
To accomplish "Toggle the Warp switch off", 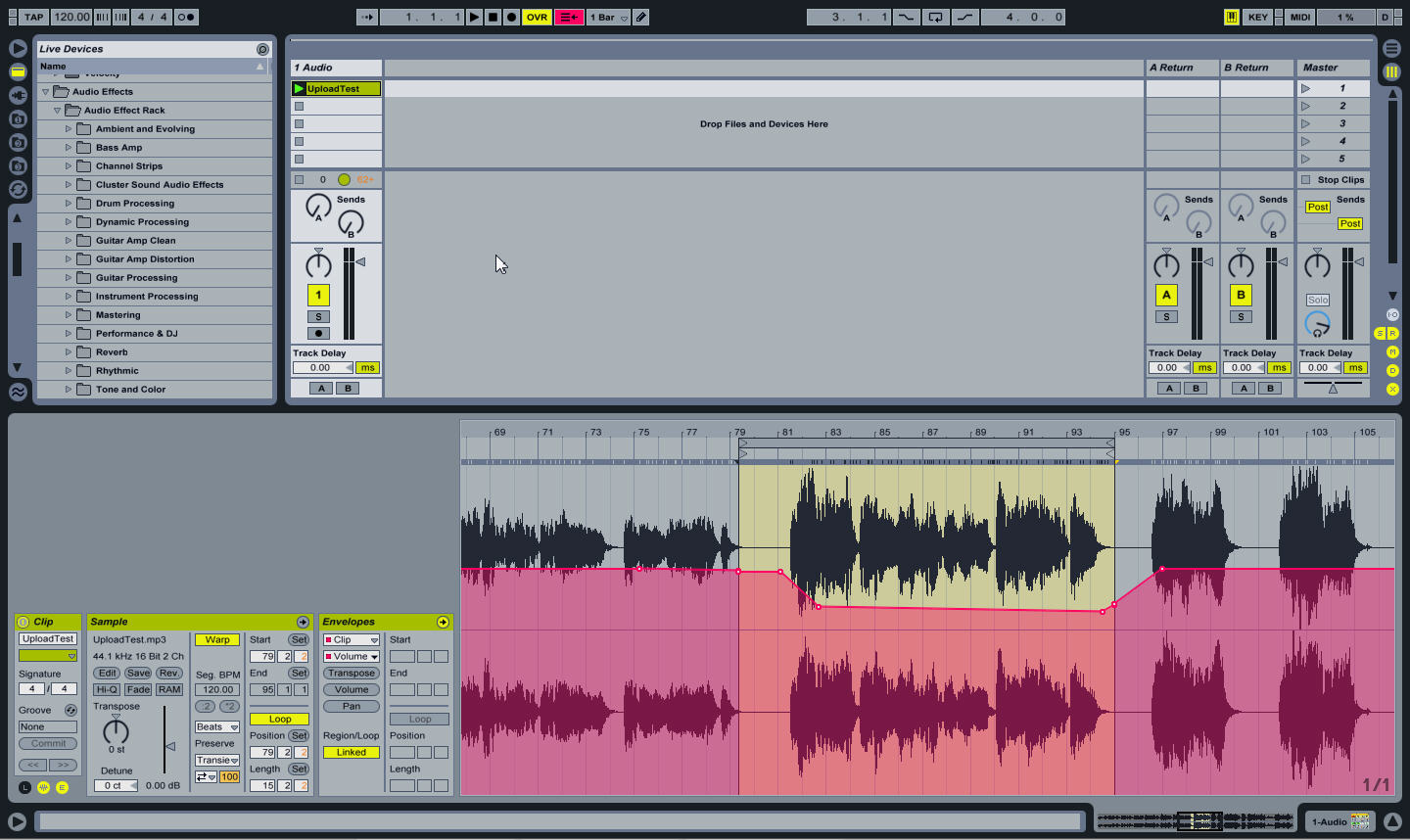I will 217,640.
